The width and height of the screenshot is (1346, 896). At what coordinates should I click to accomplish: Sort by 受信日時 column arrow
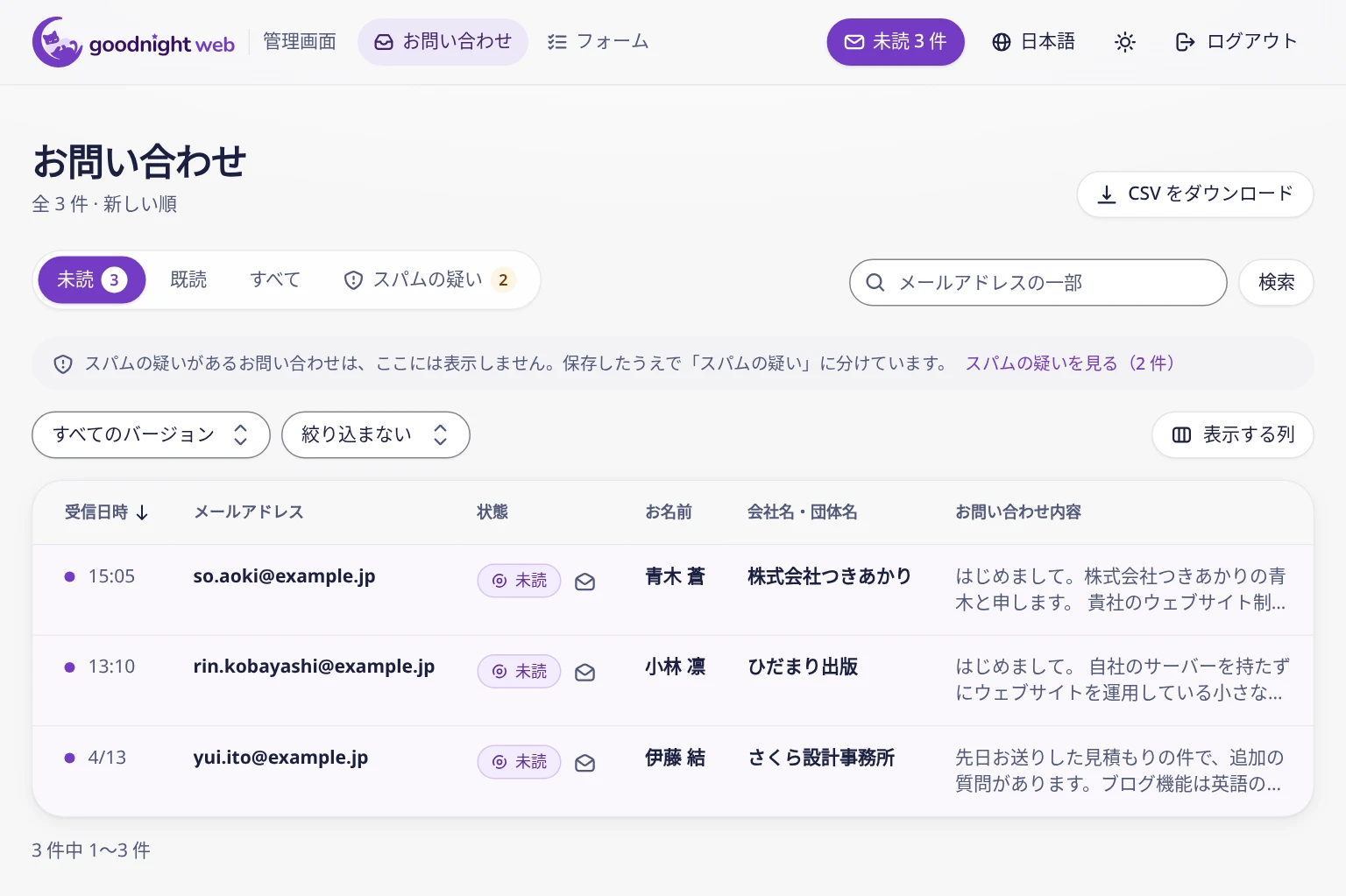(x=142, y=512)
